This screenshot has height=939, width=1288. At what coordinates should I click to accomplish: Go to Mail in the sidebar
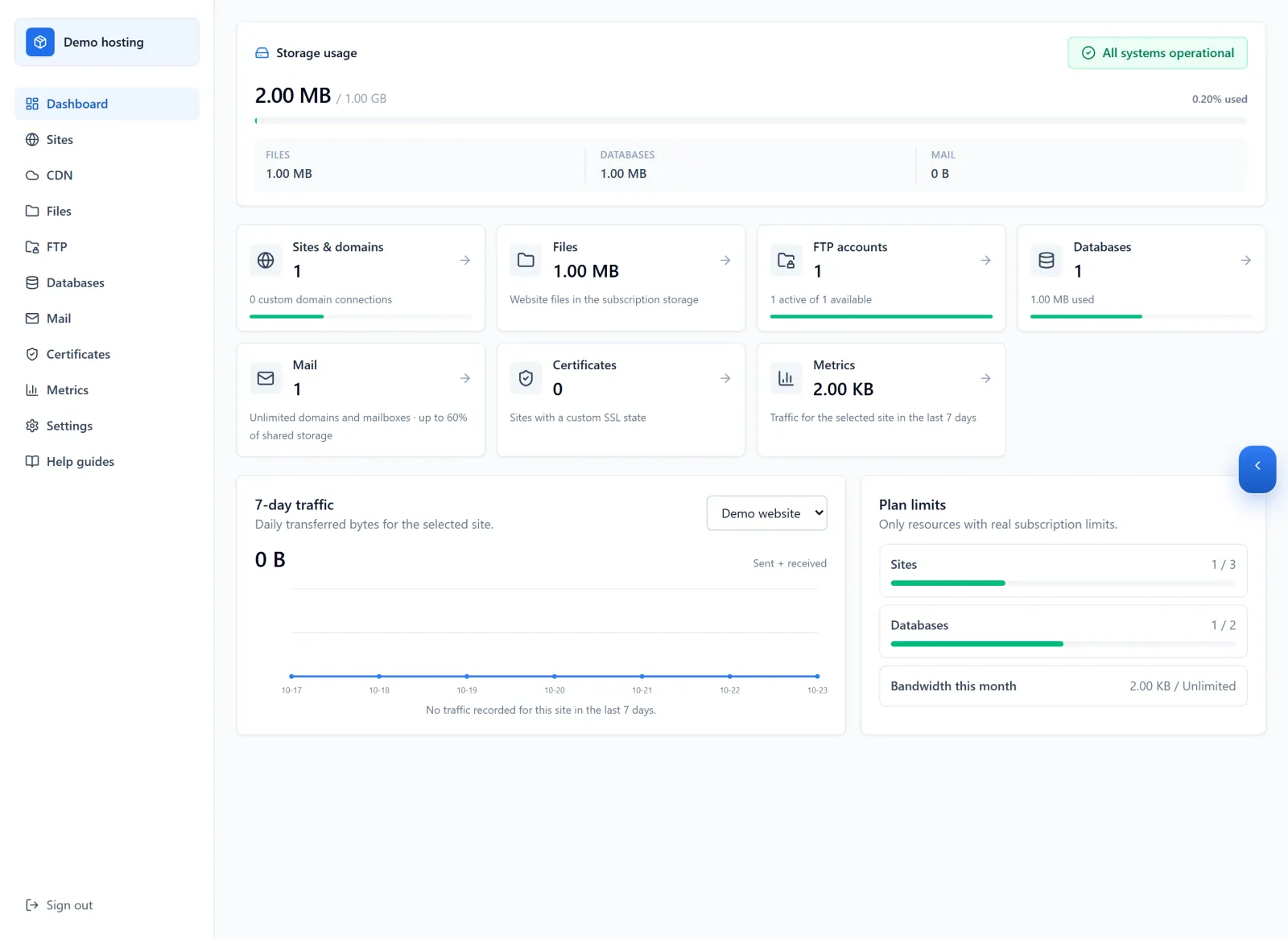point(107,319)
